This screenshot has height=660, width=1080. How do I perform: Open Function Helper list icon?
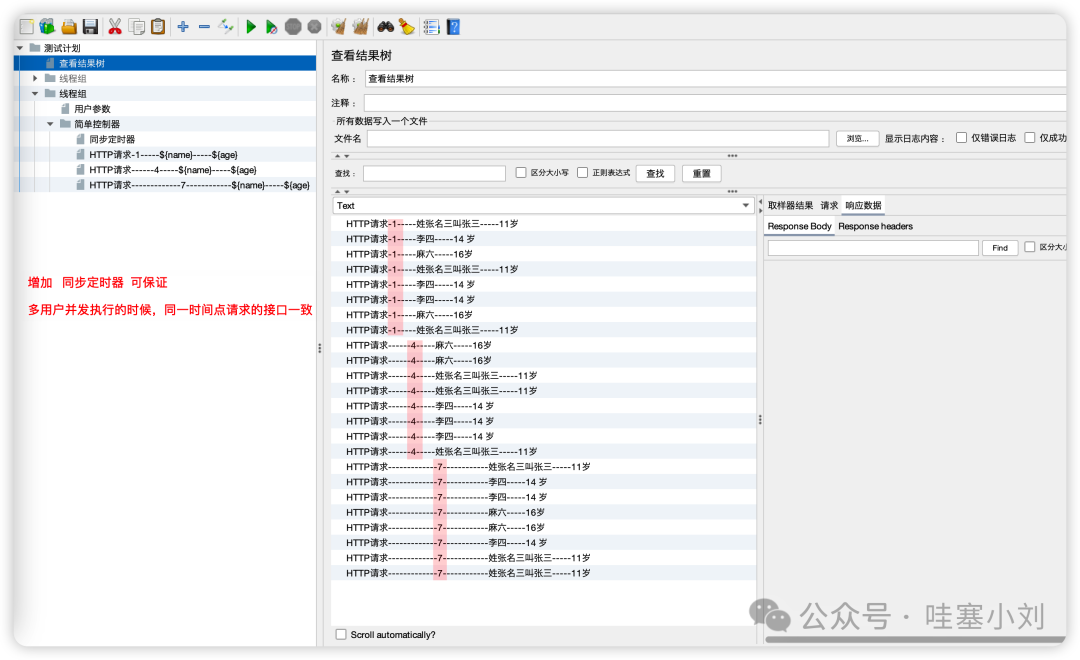click(431, 27)
